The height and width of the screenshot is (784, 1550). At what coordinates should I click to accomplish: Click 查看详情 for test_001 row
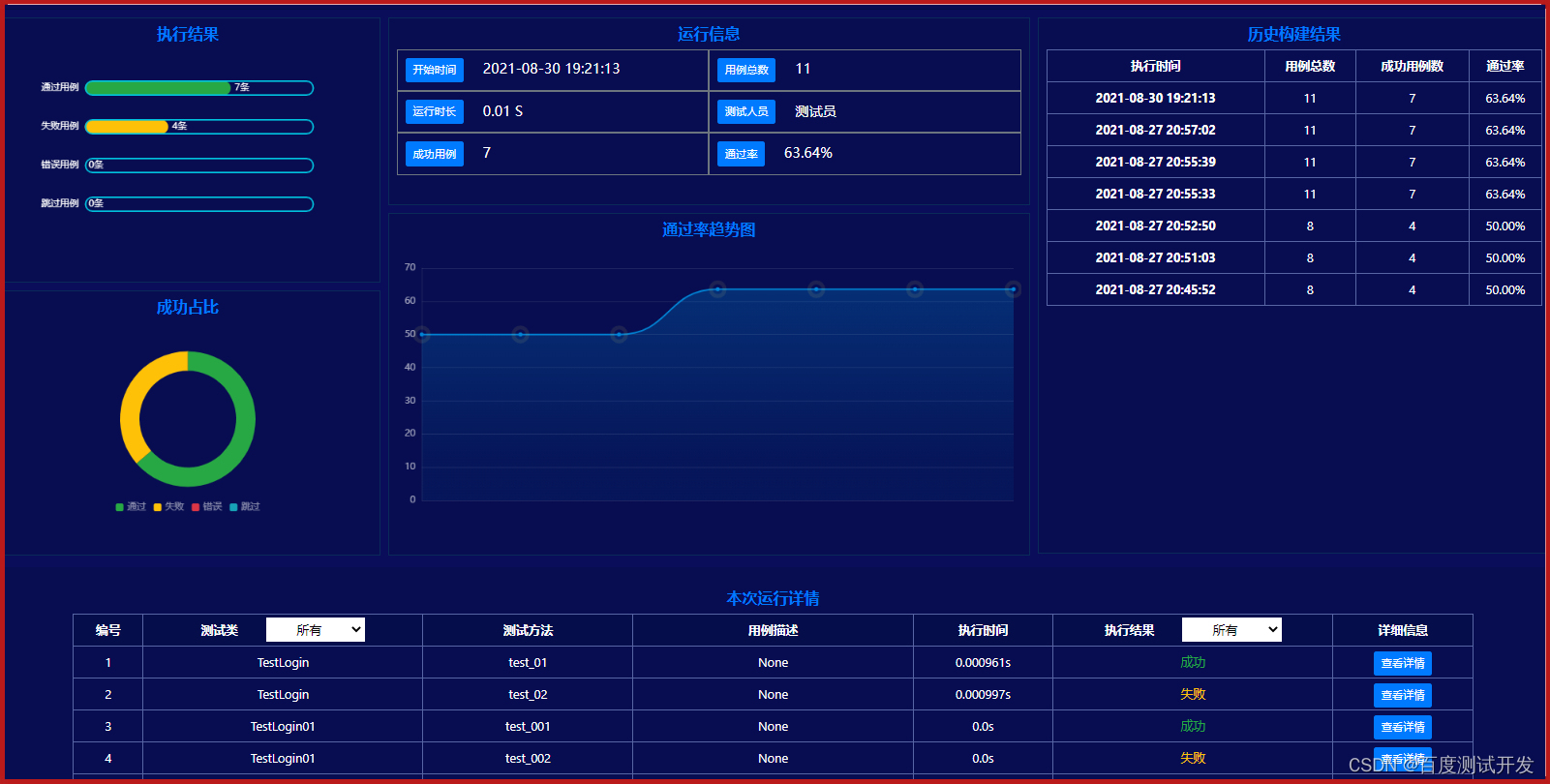pos(1402,727)
